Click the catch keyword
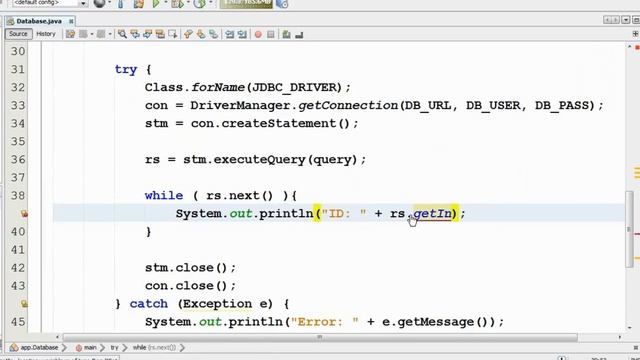The image size is (640, 360). pos(149,304)
